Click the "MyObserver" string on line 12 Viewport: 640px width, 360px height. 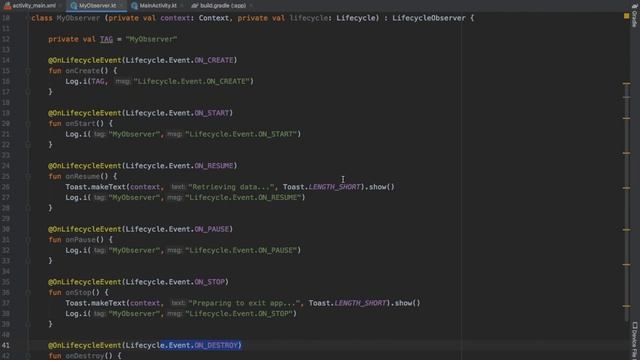click(151, 39)
